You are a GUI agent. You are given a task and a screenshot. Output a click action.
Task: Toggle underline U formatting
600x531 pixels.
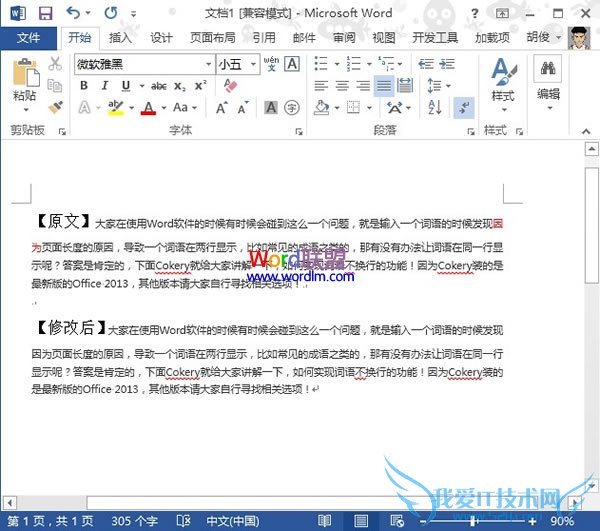pyautogui.click(x=126, y=86)
